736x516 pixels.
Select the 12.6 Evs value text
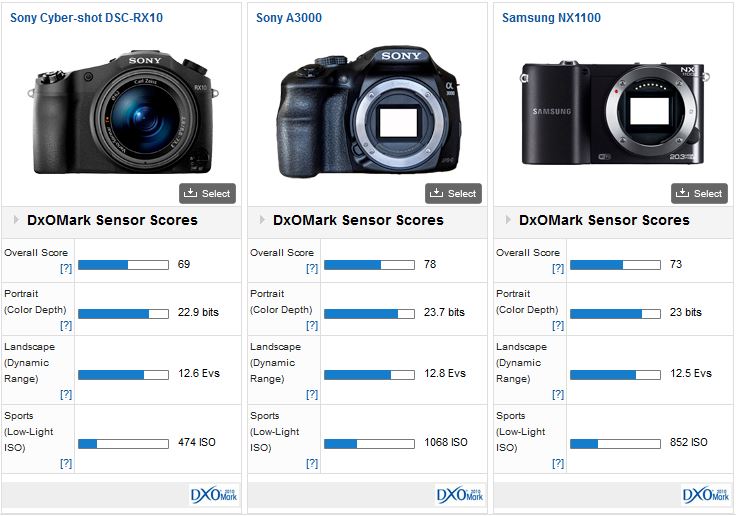click(x=199, y=373)
